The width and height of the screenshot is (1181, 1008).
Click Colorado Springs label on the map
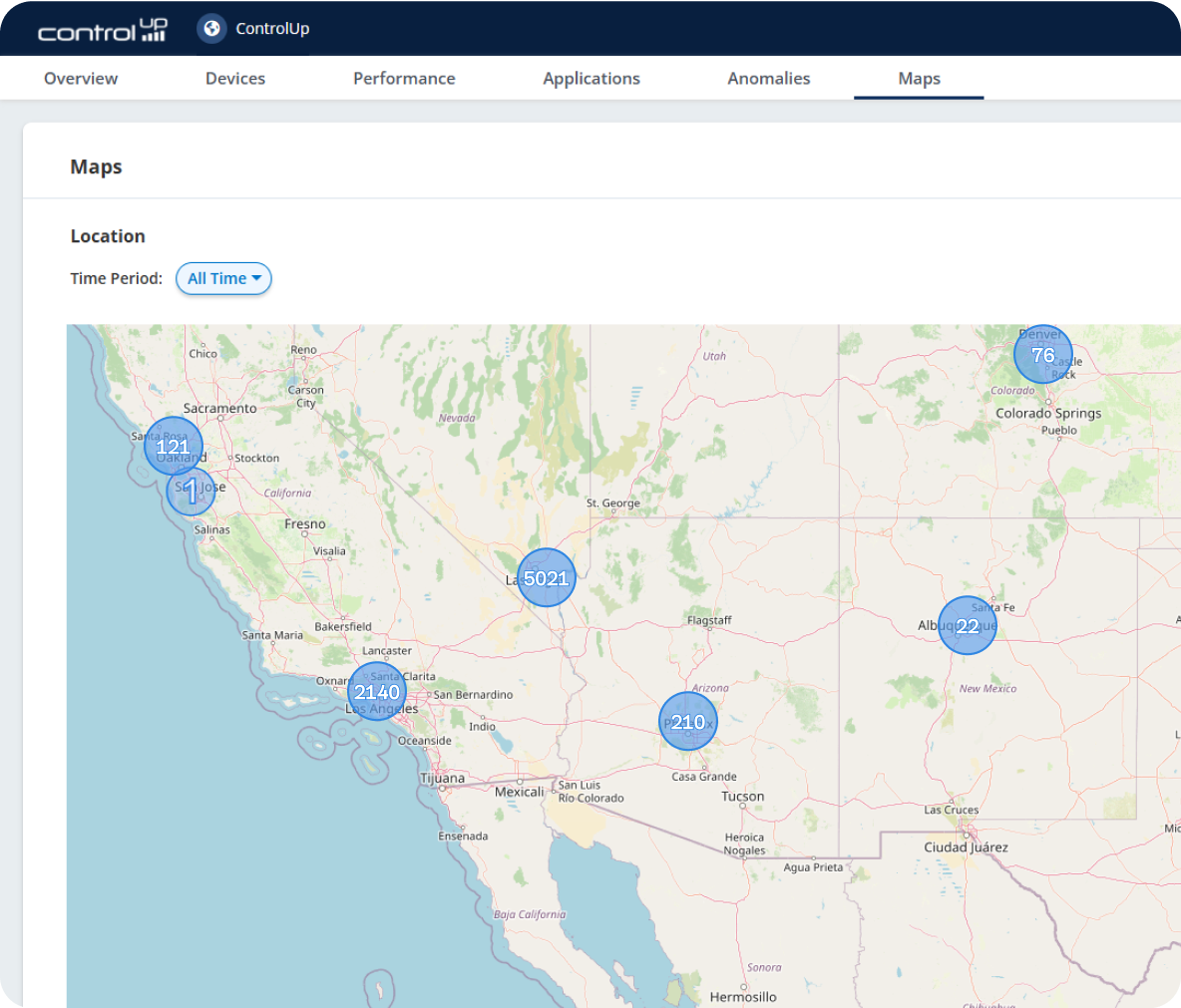click(x=1048, y=414)
